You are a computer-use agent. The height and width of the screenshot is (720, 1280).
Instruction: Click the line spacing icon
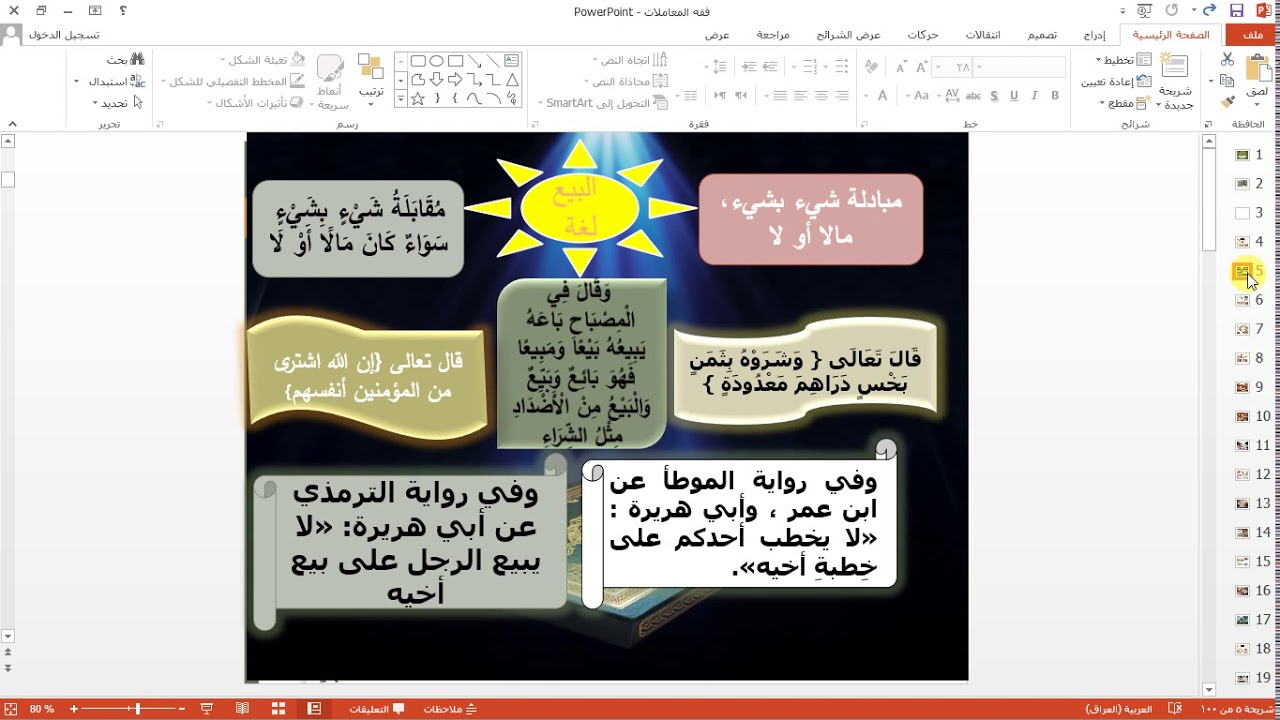coord(718,67)
